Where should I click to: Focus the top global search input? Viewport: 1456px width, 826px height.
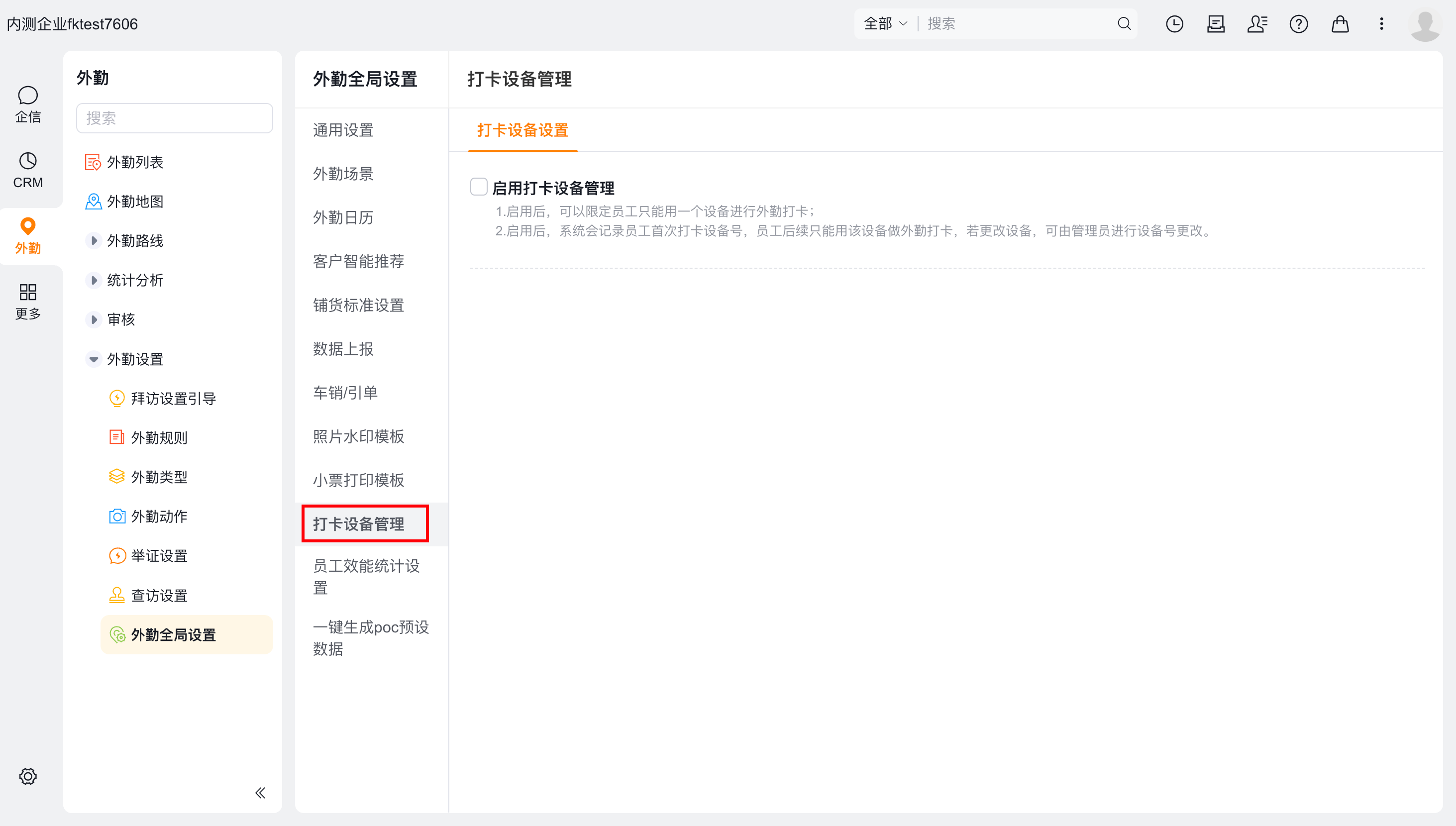tap(1018, 24)
